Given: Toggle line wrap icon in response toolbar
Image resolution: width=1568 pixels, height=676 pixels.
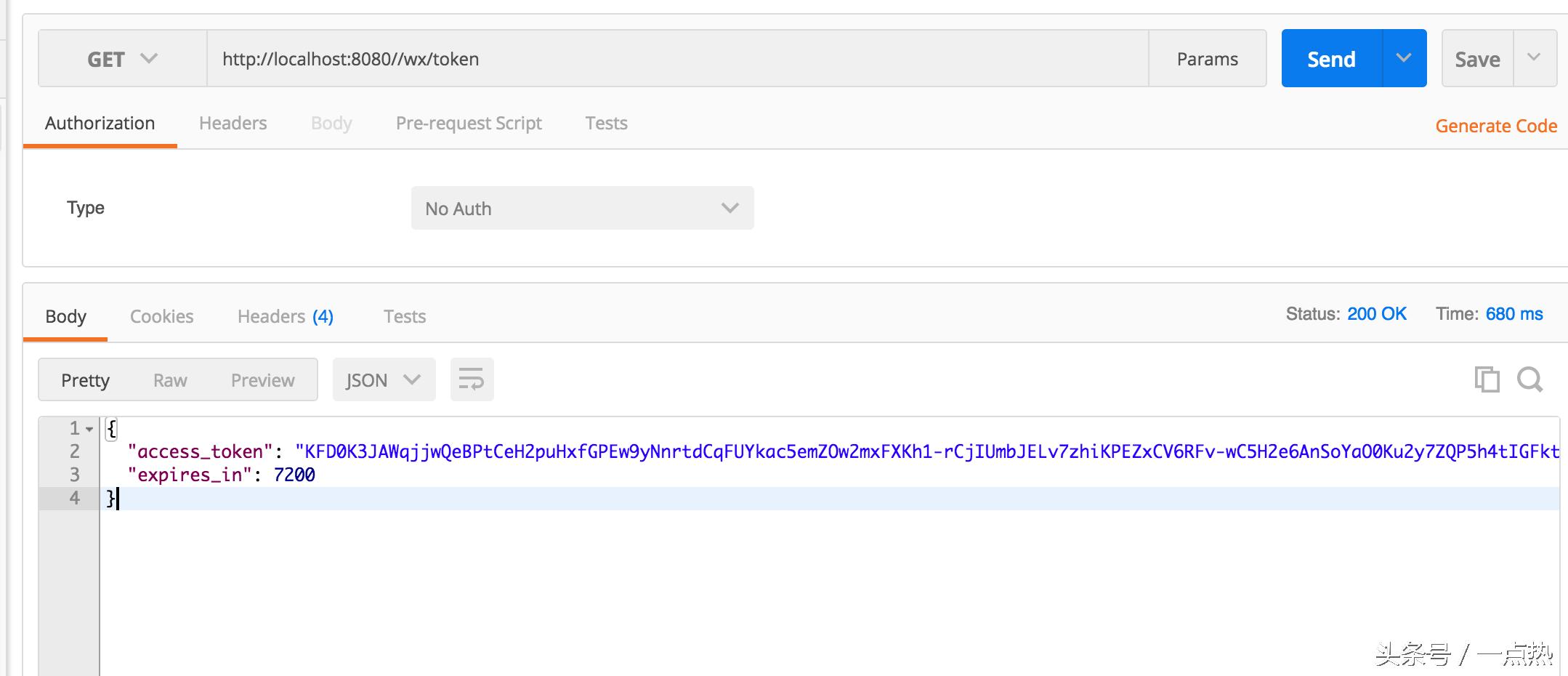Looking at the screenshot, I should coord(472,379).
